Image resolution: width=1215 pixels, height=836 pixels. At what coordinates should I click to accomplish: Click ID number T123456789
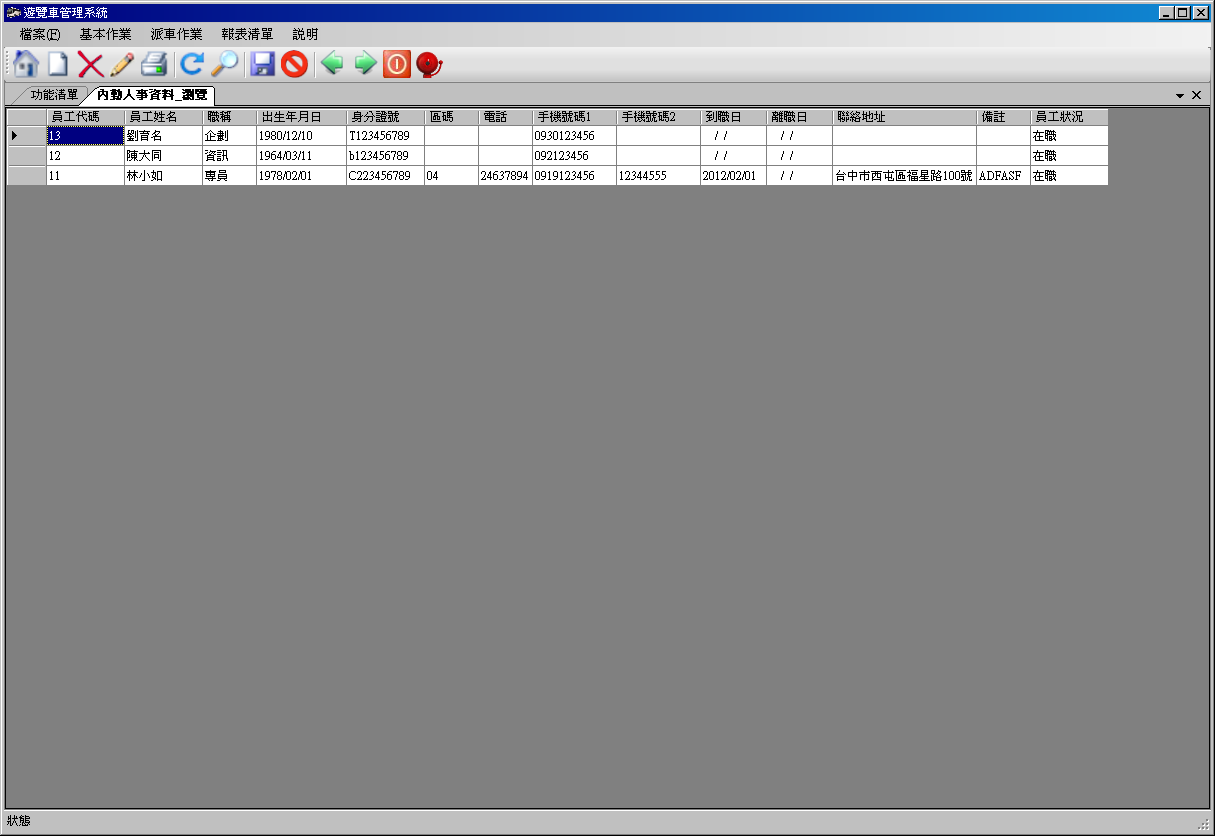click(x=385, y=135)
